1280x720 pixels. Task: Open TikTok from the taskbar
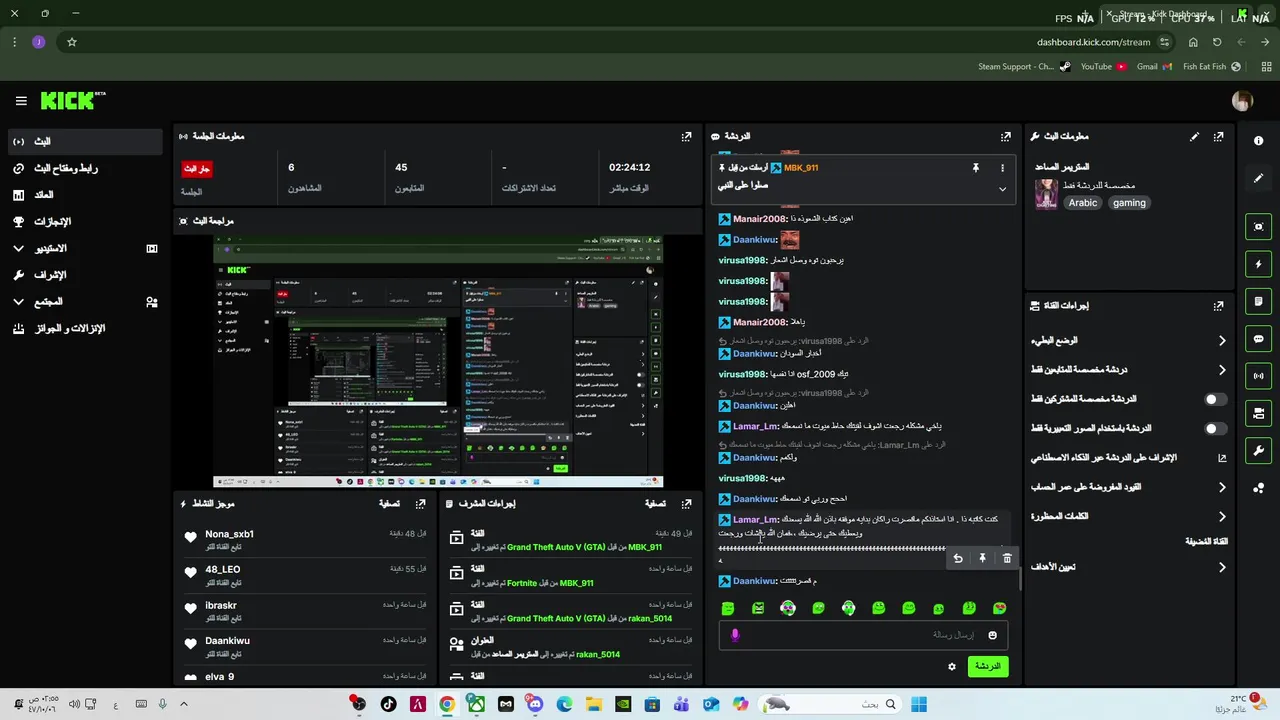(x=388, y=704)
